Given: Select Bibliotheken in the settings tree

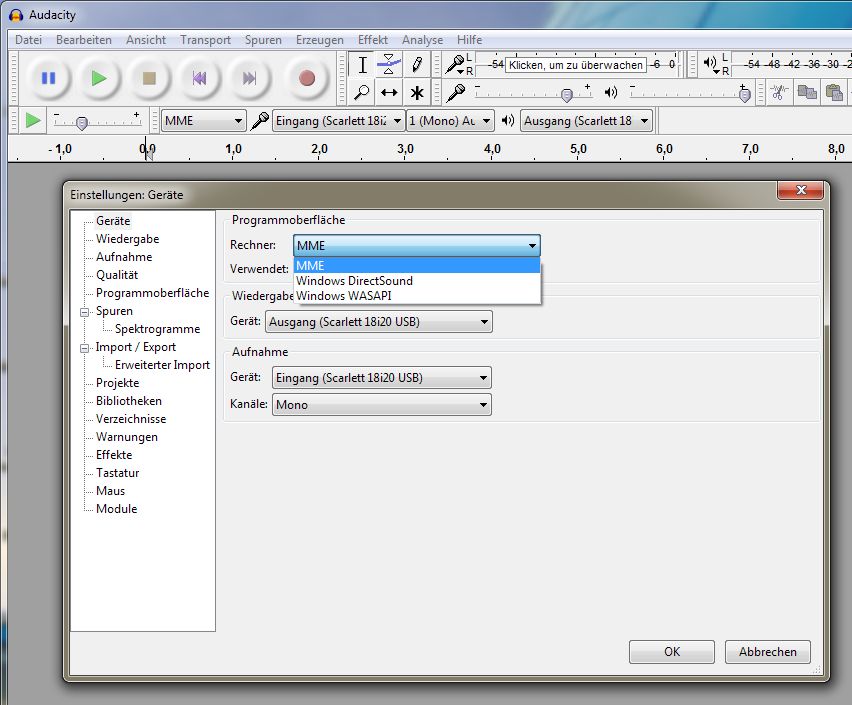Looking at the screenshot, I should click(x=129, y=401).
